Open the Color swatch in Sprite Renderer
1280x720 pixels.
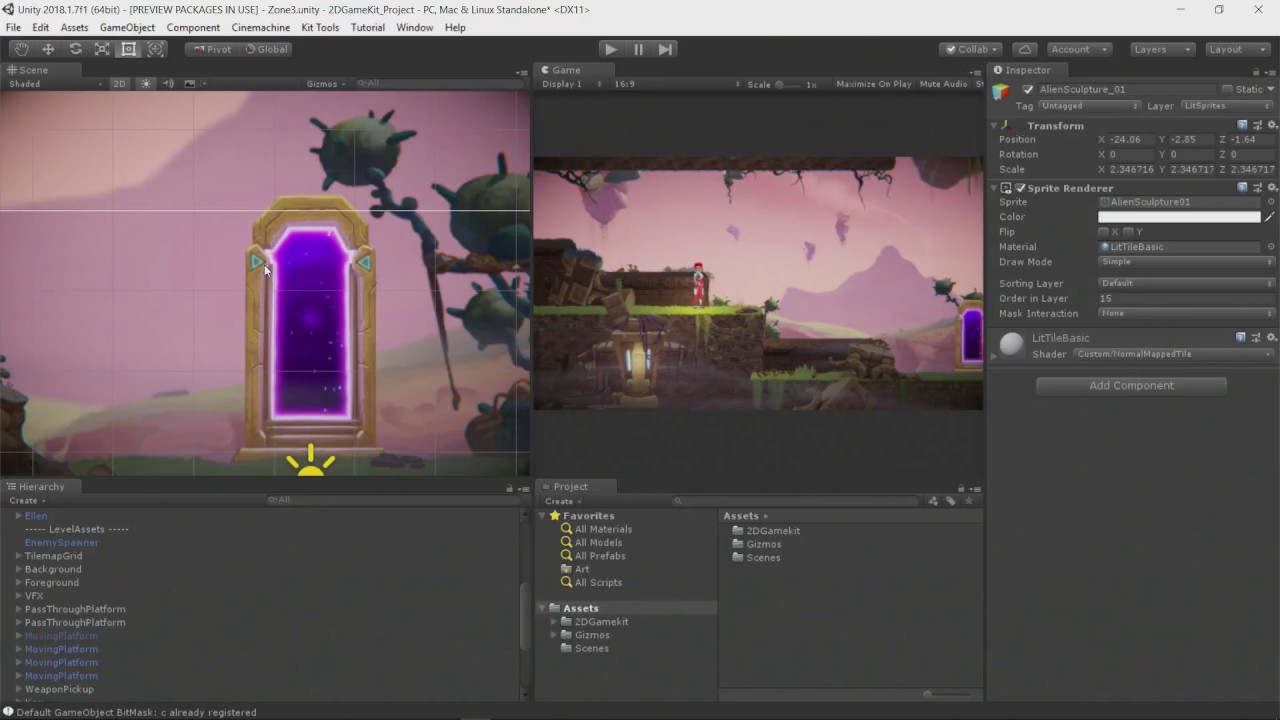[x=1180, y=216]
